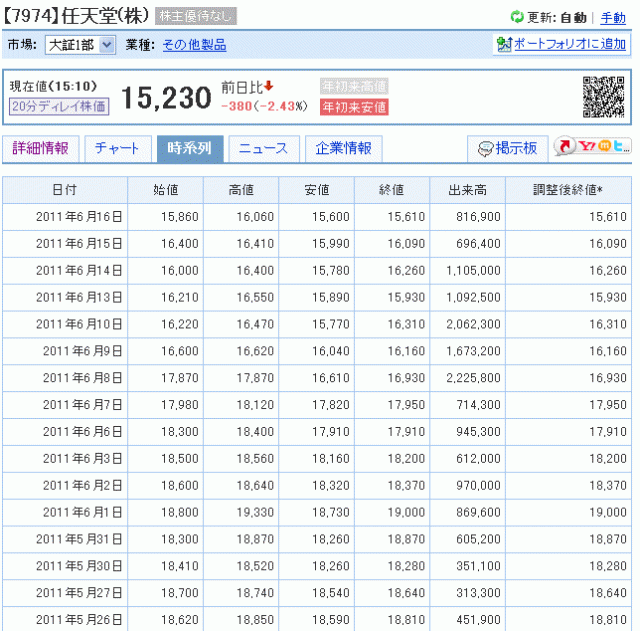Viewport: 640px width, 631px height.
Task: Click the Yahoo Y! bookmark icon
Action: click(x=587, y=145)
